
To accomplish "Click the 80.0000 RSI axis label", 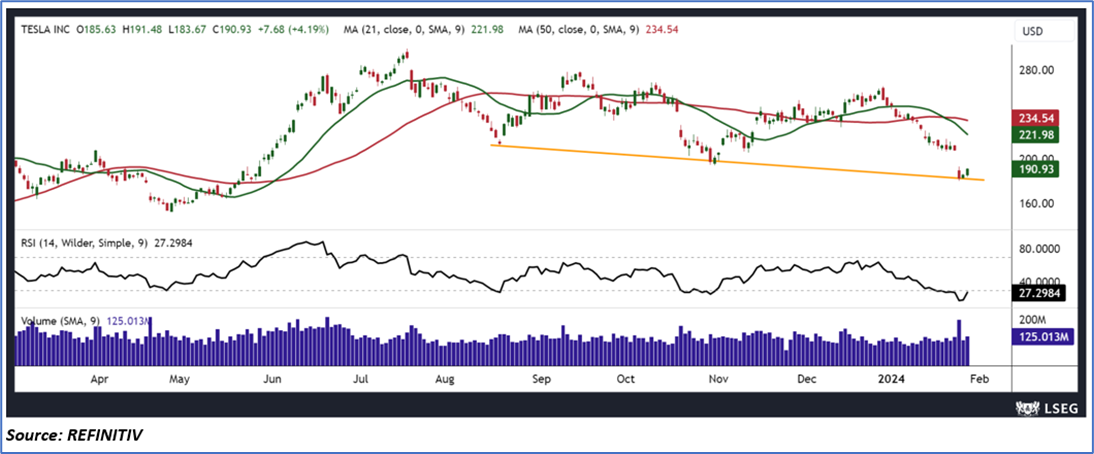I will tap(1039, 248).
